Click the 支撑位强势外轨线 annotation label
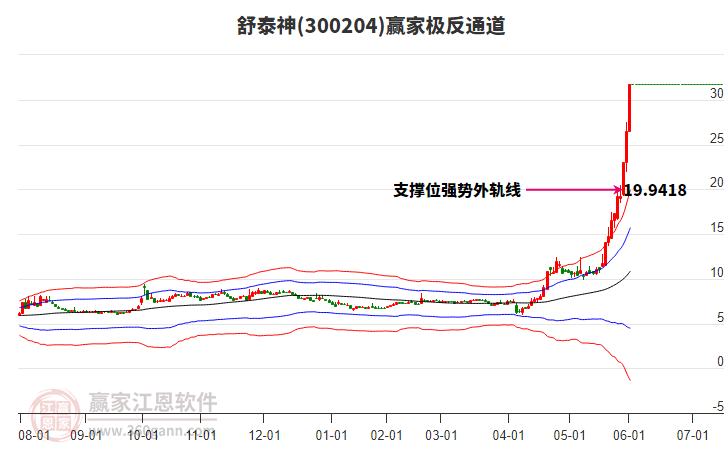Viewport: 726px width, 450px height. [457, 190]
